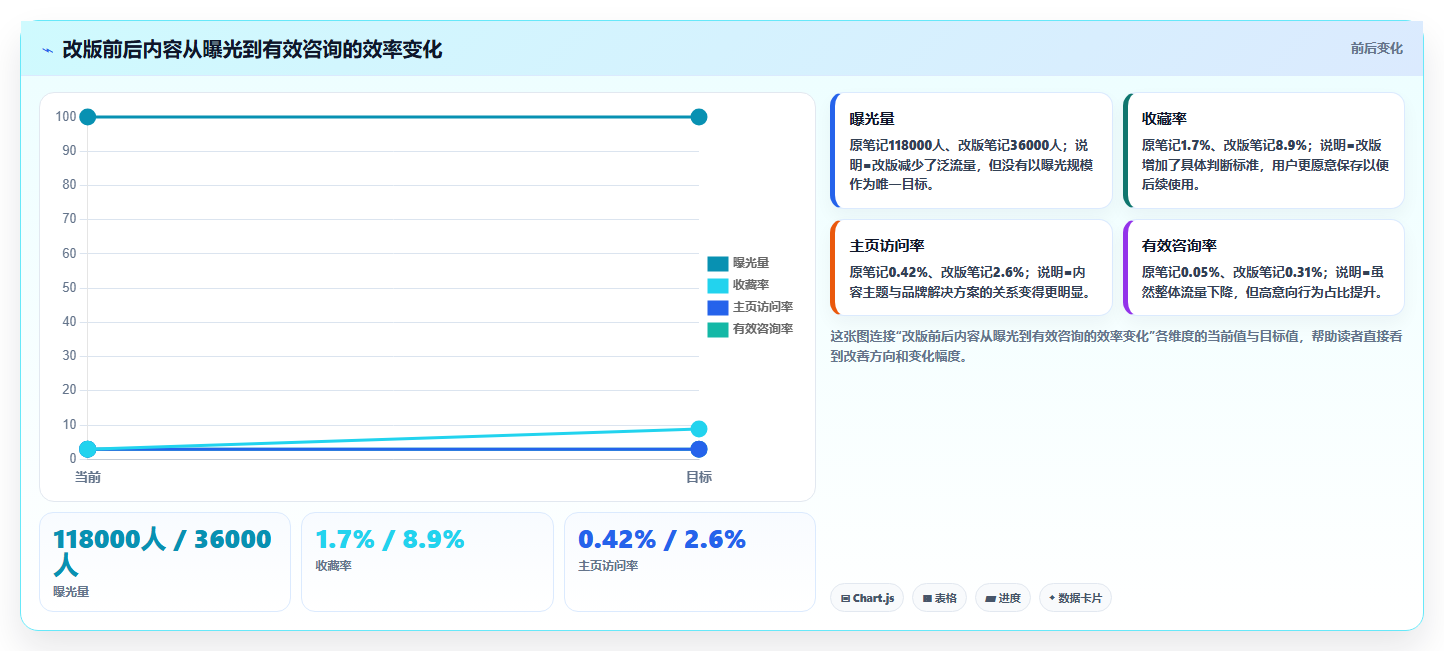Click the 当前 x-axis label

pyautogui.click(x=88, y=478)
